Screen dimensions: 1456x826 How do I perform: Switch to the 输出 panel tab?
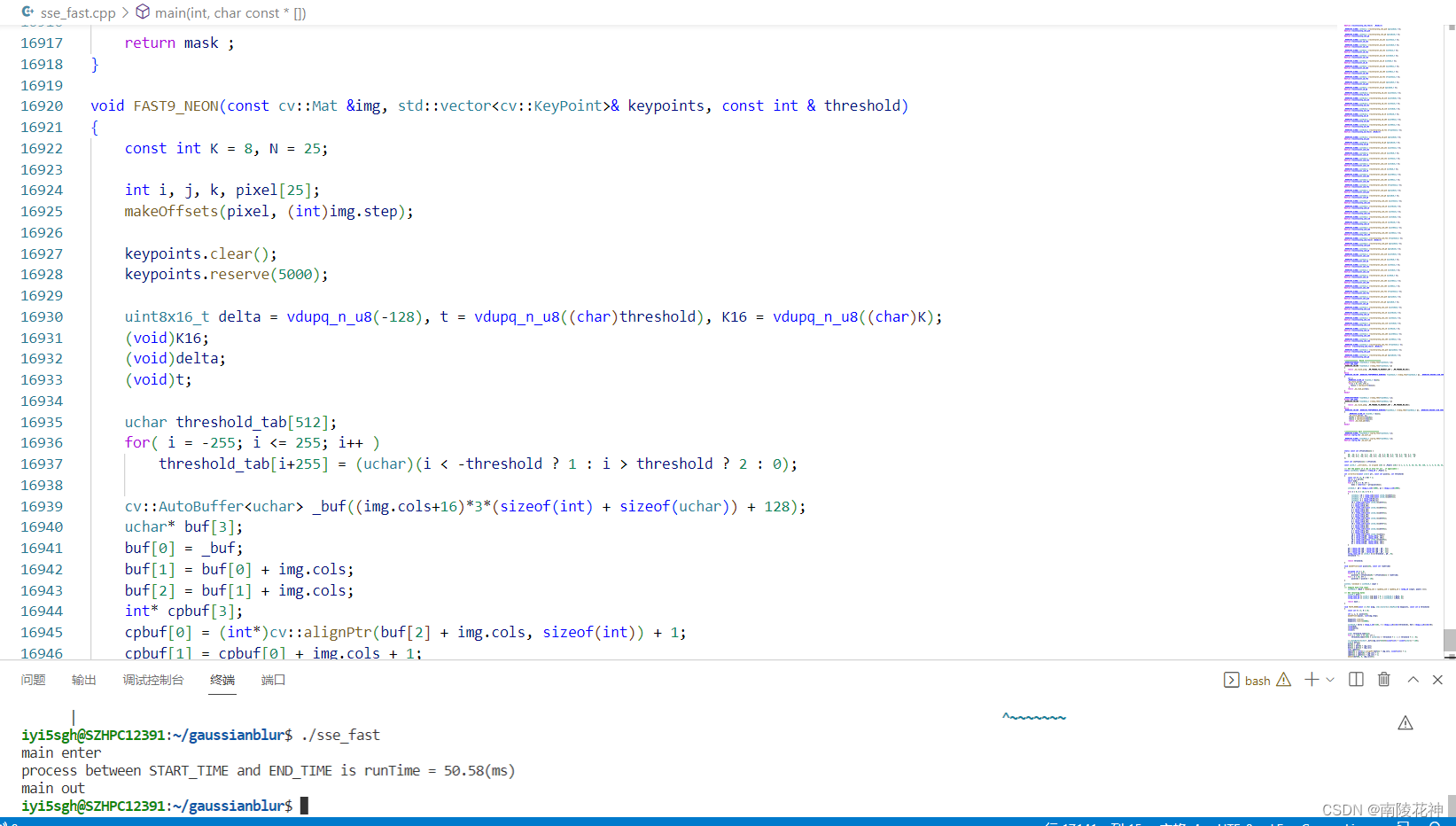pos(84,680)
